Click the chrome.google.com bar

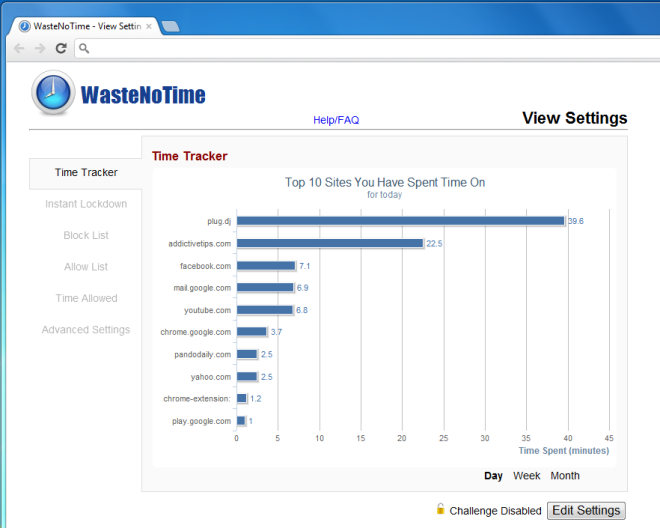click(x=252, y=332)
